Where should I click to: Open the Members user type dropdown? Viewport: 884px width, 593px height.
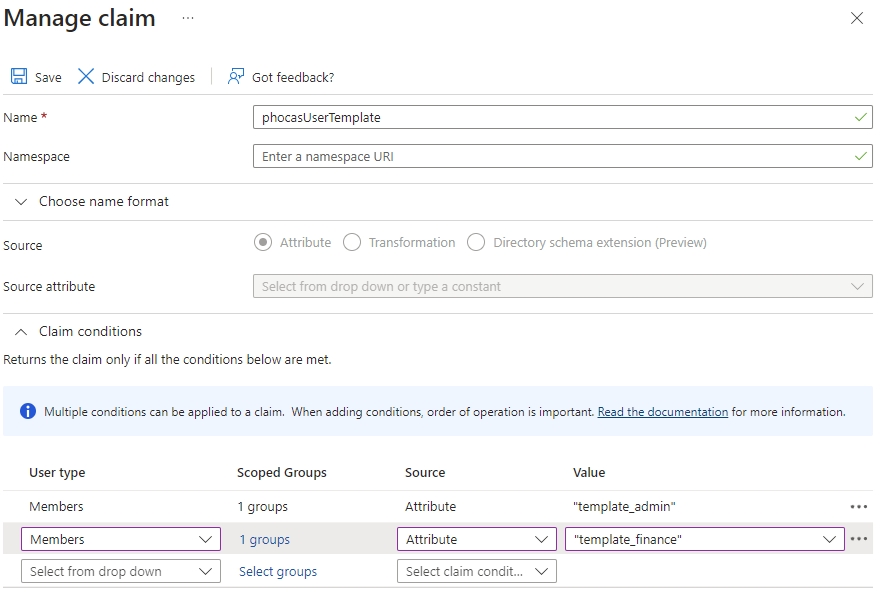pos(120,539)
